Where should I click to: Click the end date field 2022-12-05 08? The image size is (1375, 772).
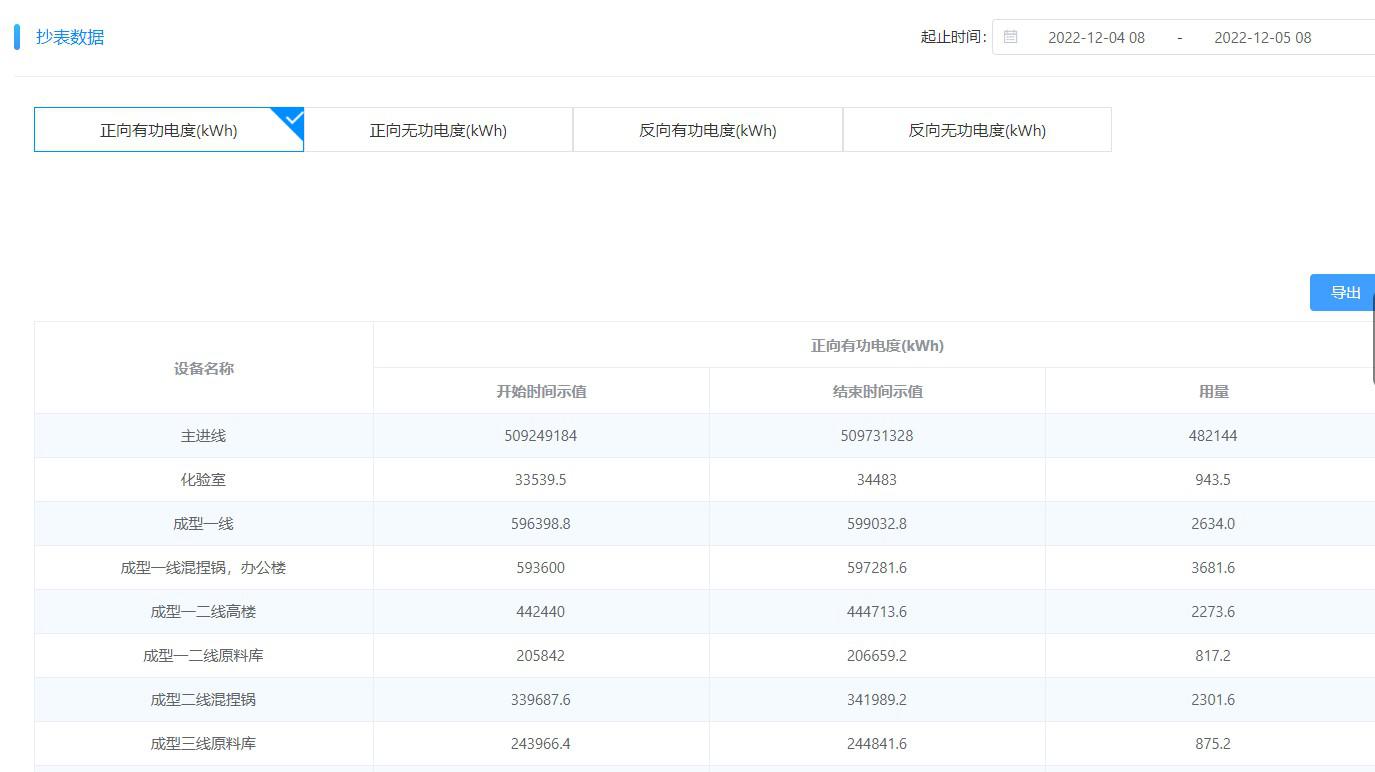pos(1262,38)
